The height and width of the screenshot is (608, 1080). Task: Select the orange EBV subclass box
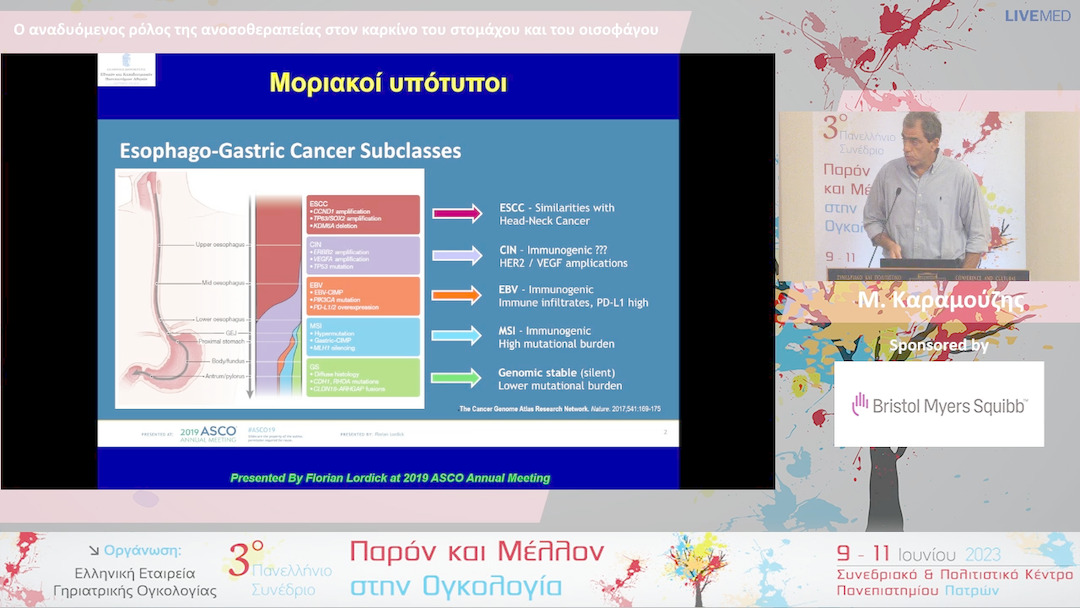[x=362, y=296]
